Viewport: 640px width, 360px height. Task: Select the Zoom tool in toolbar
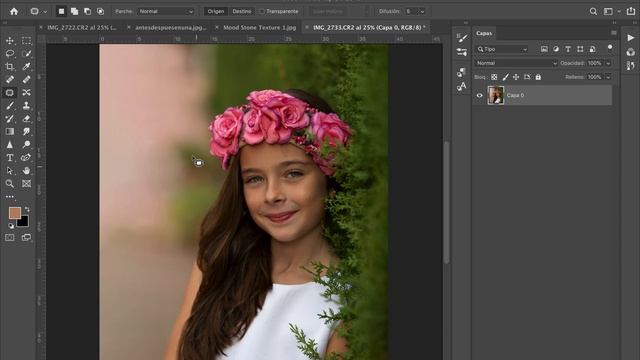pyautogui.click(x=10, y=184)
